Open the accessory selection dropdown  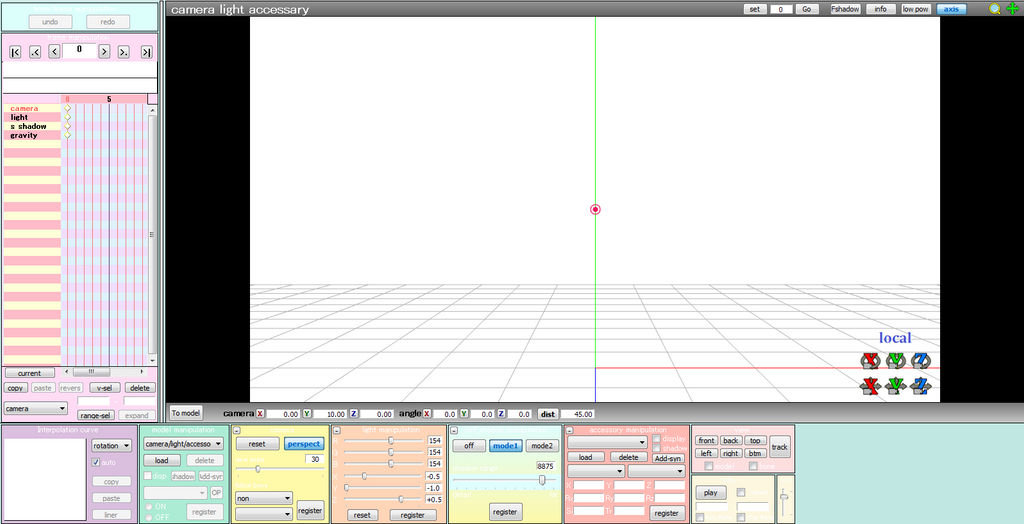(607, 442)
